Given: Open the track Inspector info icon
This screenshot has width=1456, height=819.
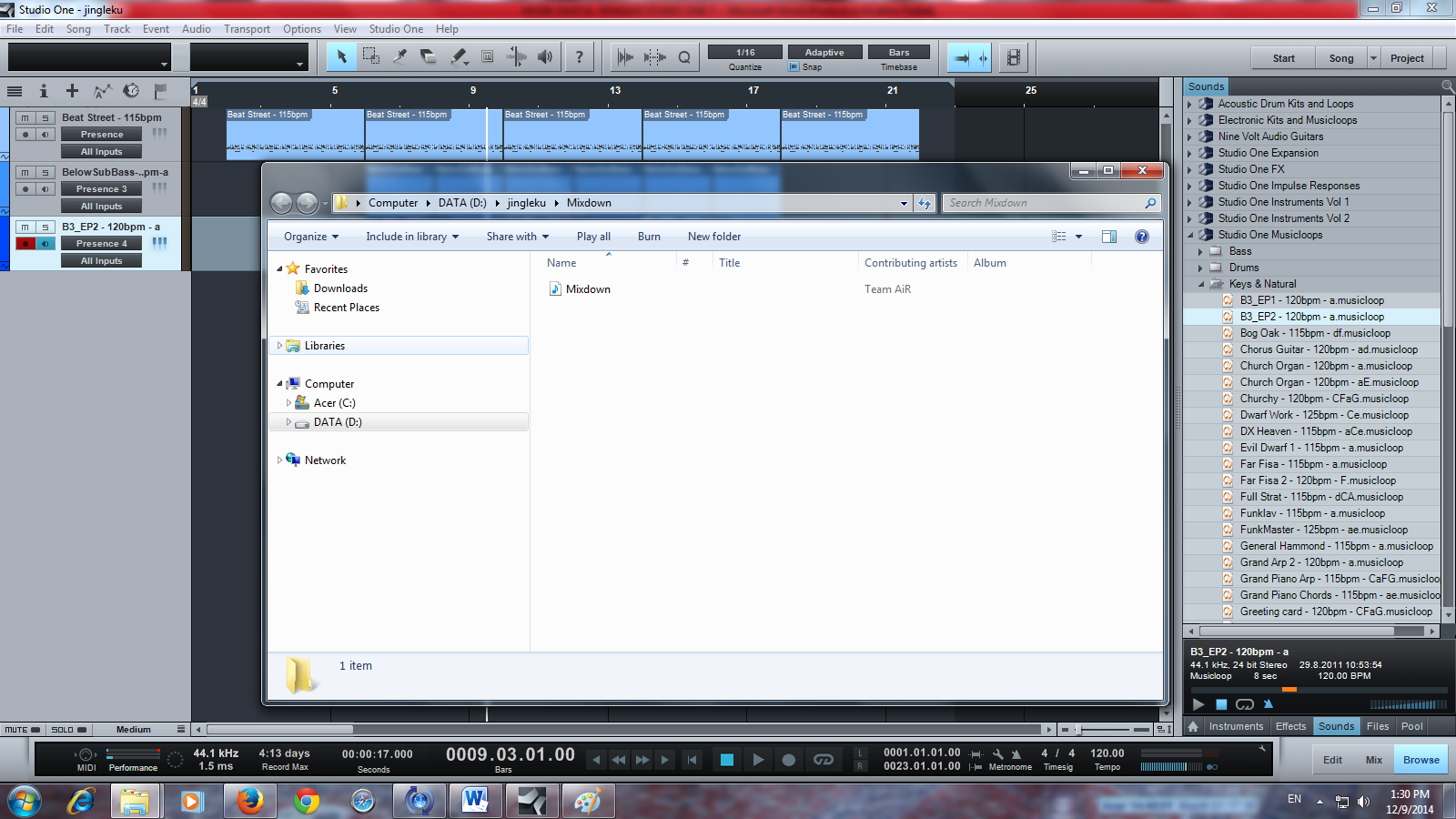Looking at the screenshot, I should pyautogui.click(x=43, y=91).
